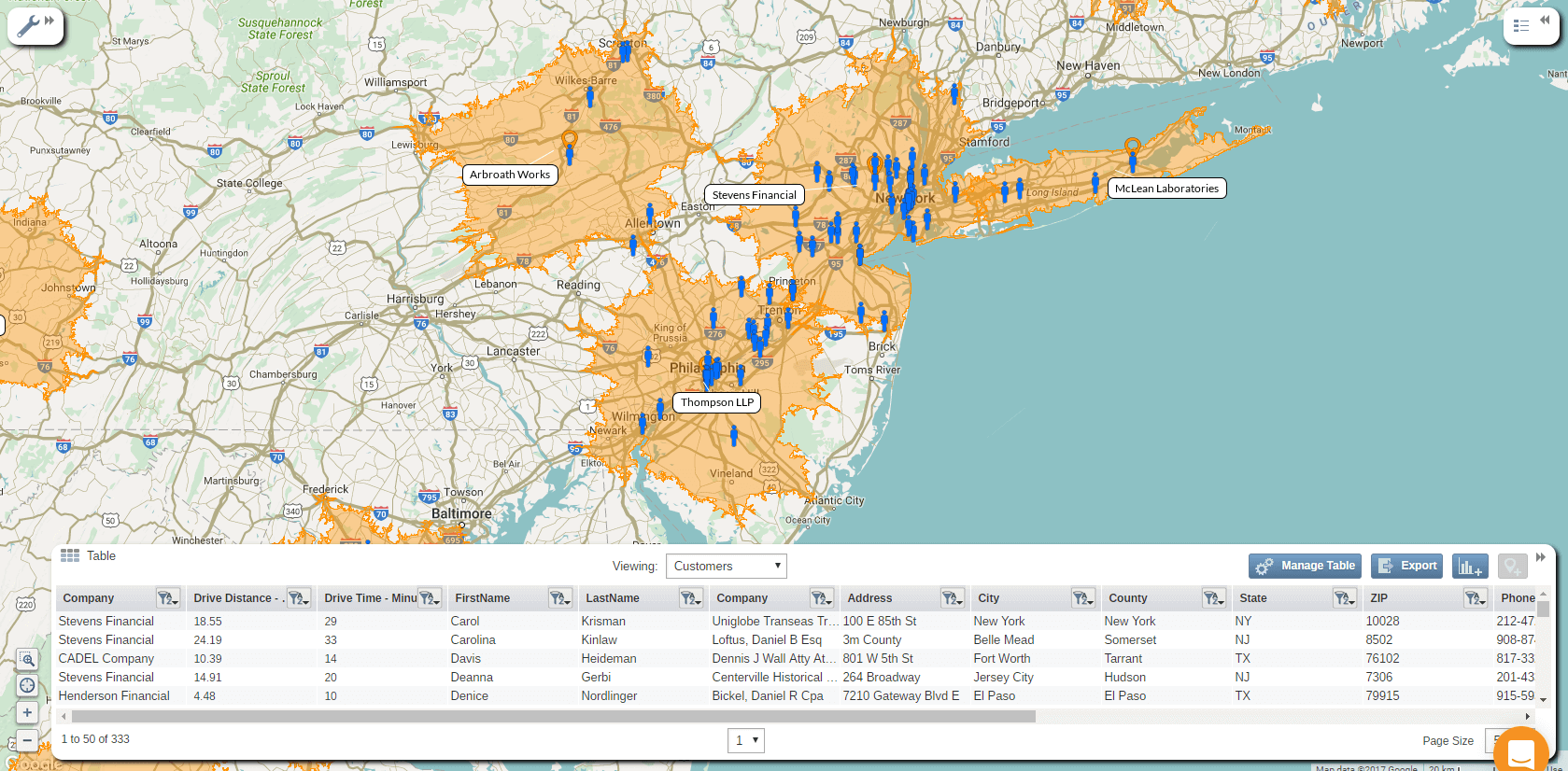Screen dimensions: 1568x771
Task: Select the Henderson Financial cell
Action: [x=114, y=695]
